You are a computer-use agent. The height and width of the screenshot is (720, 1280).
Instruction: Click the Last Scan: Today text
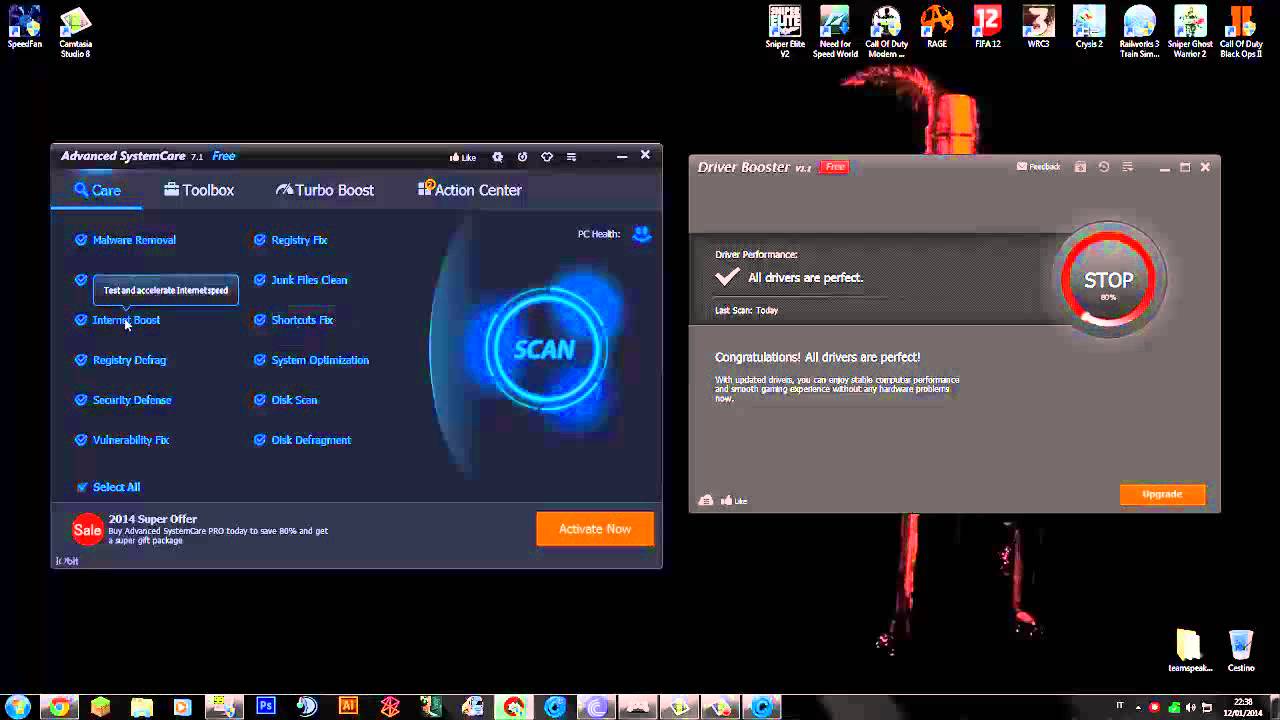746,310
